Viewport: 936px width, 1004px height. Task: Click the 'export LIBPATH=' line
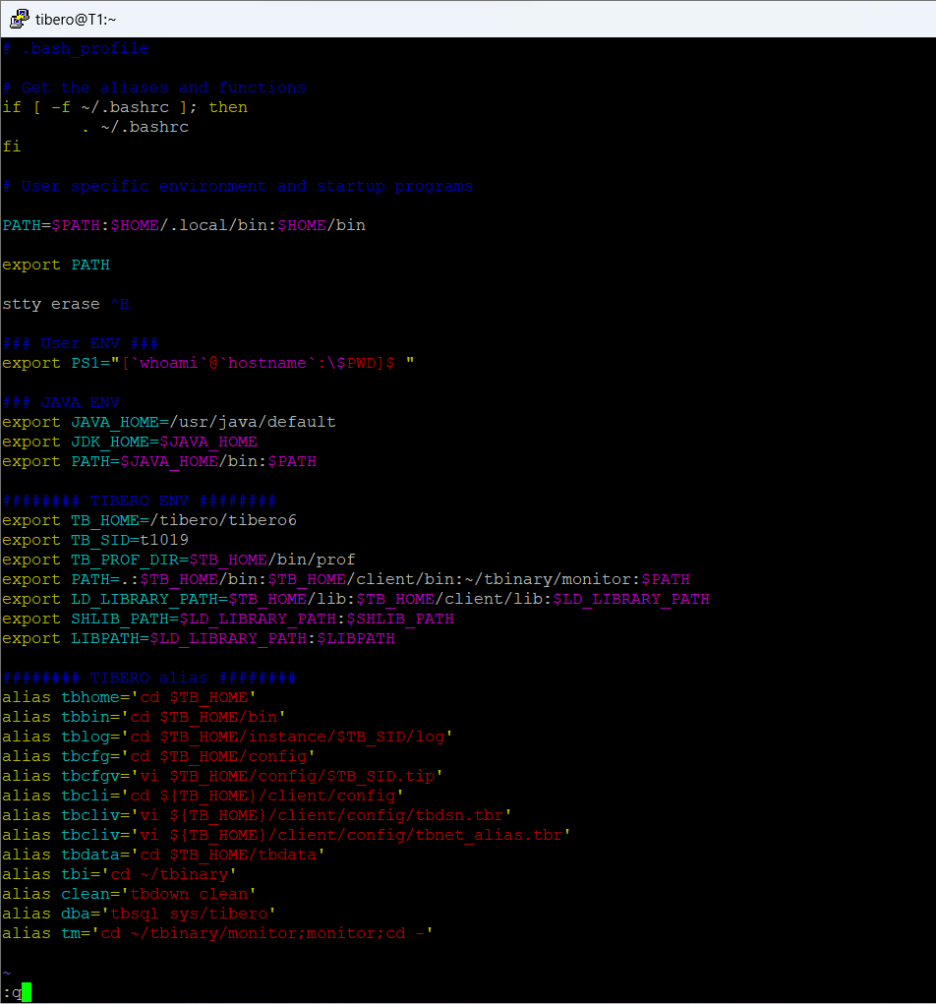tap(198, 638)
